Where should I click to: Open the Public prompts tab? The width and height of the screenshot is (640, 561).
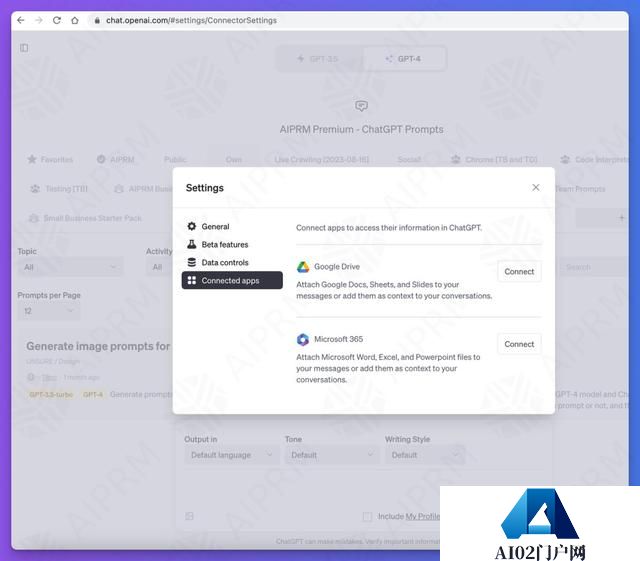pos(175,159)
